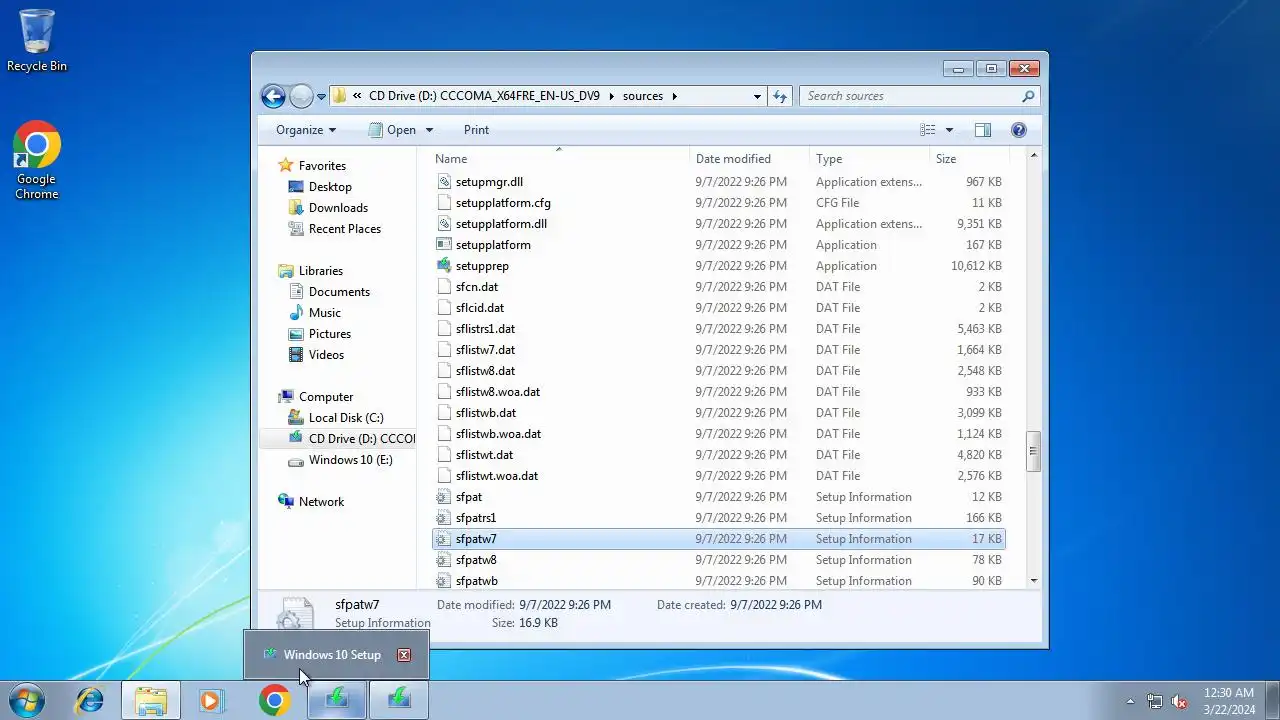Select sfpatwb setup information file
Screen dimensions: 1280x720
477,581
